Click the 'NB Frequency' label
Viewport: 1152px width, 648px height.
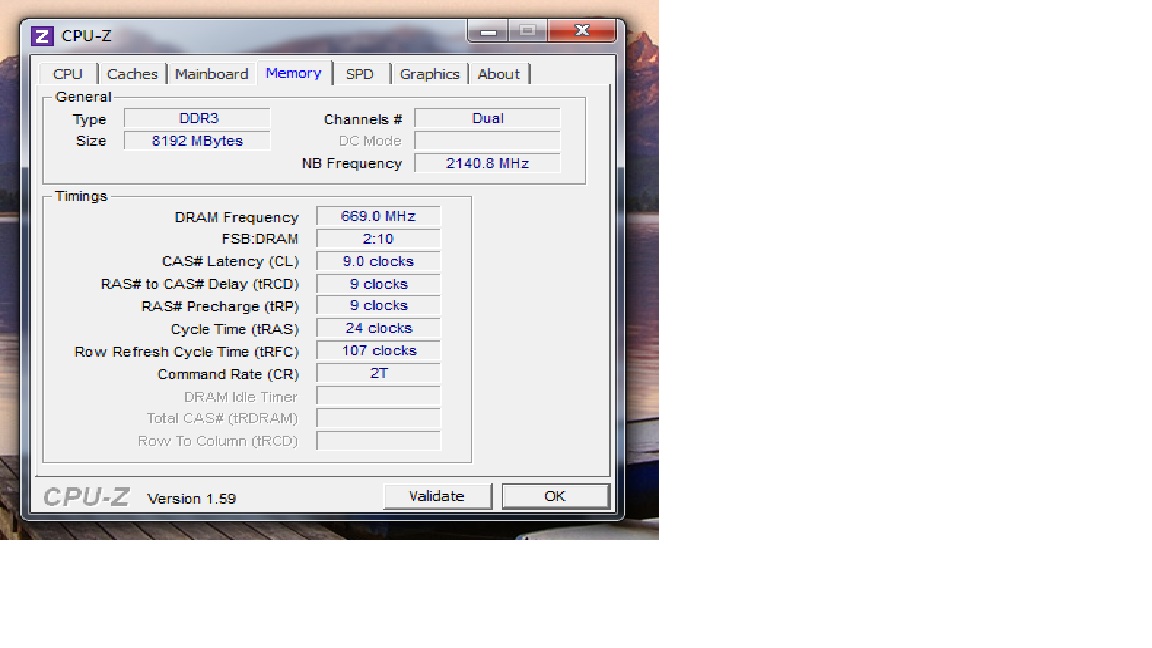351,163
